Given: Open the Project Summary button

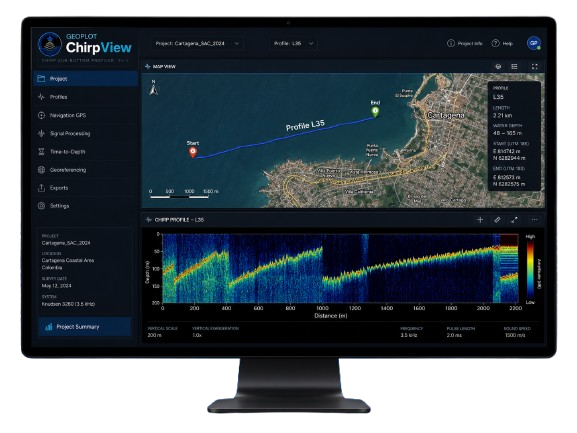Looking at the screenshot, I should (x=85, y=327).
